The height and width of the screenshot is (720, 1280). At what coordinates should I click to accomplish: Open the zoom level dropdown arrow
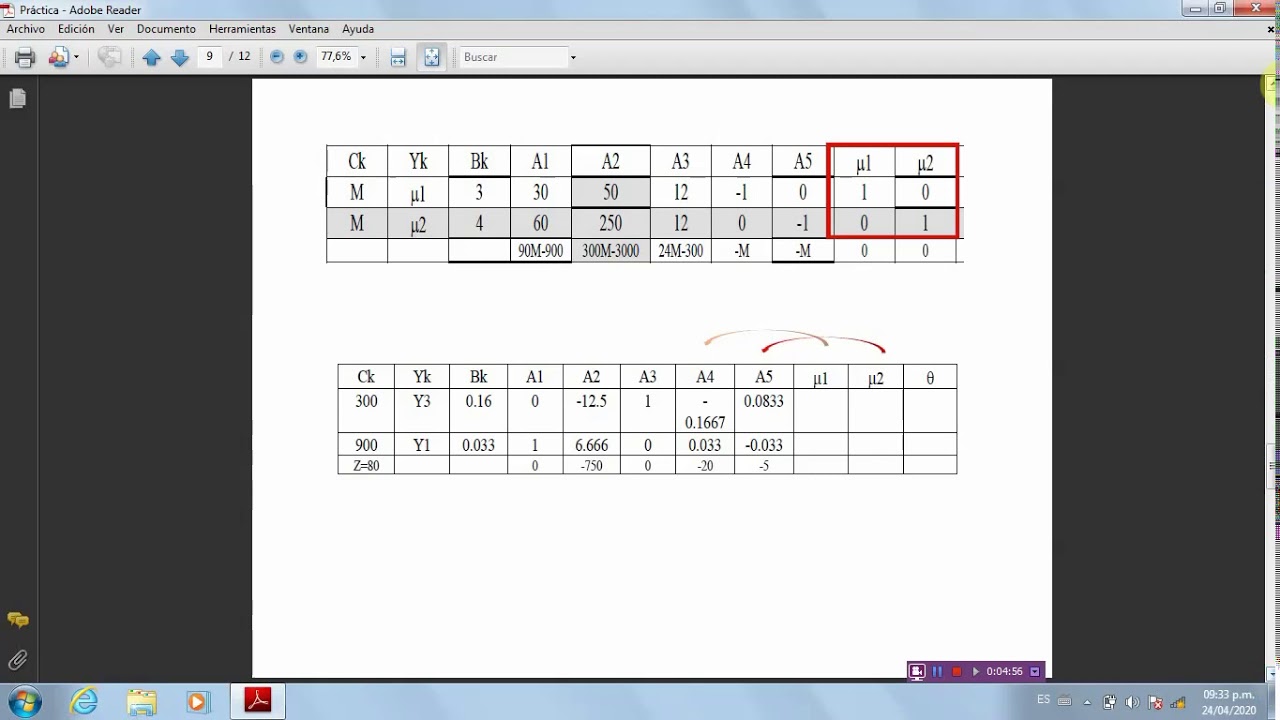[363, 58]
